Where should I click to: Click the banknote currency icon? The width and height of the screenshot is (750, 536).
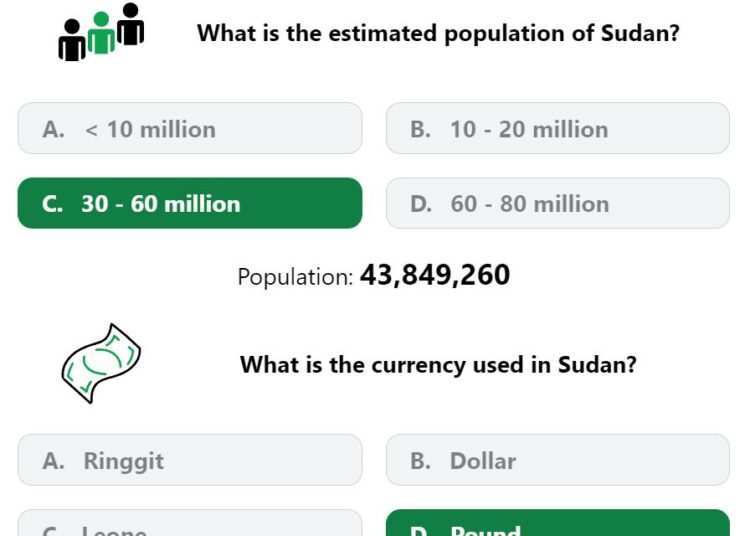(x=101, y=363)
